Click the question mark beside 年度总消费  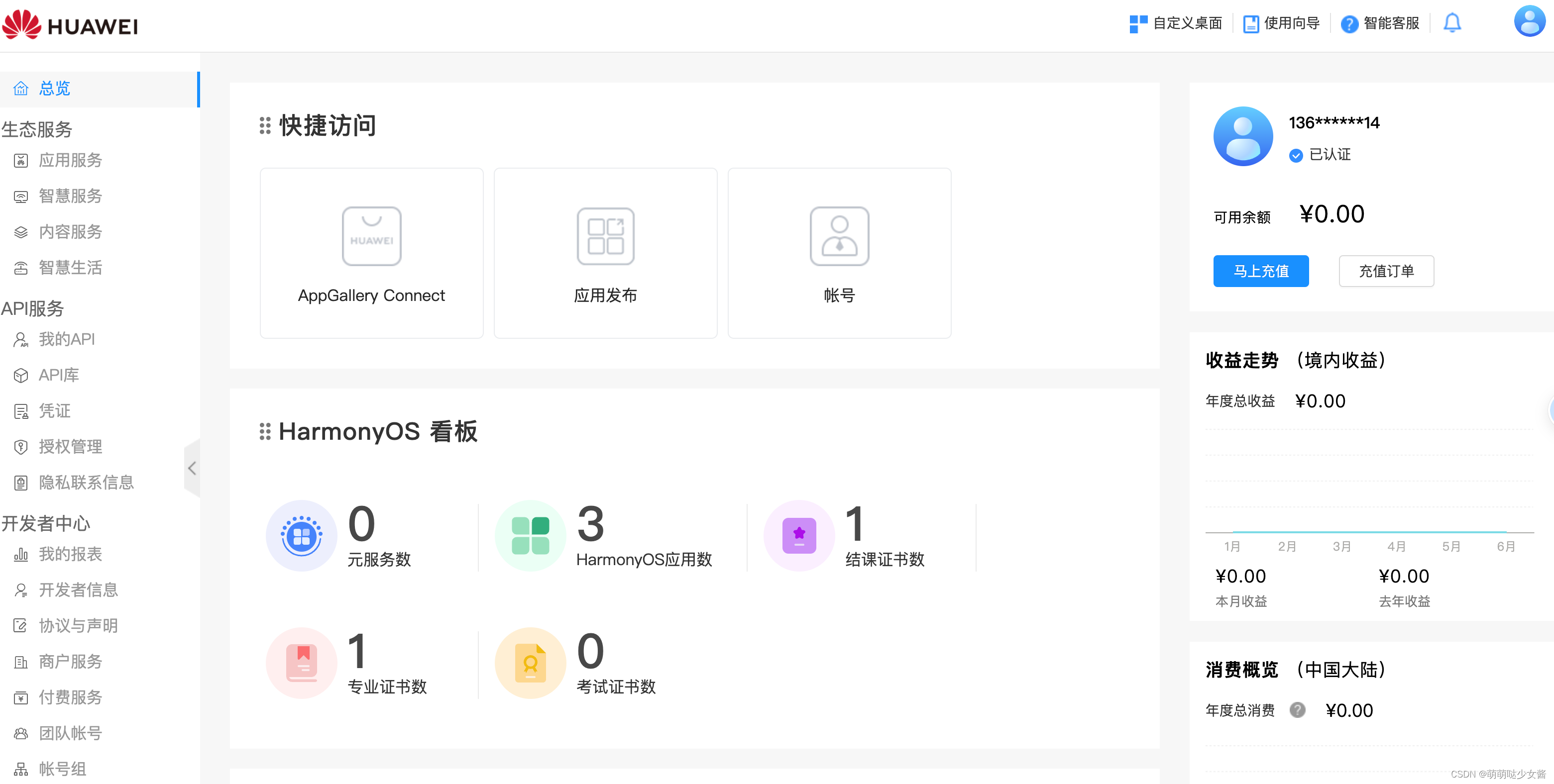[x=1298, y=710]
